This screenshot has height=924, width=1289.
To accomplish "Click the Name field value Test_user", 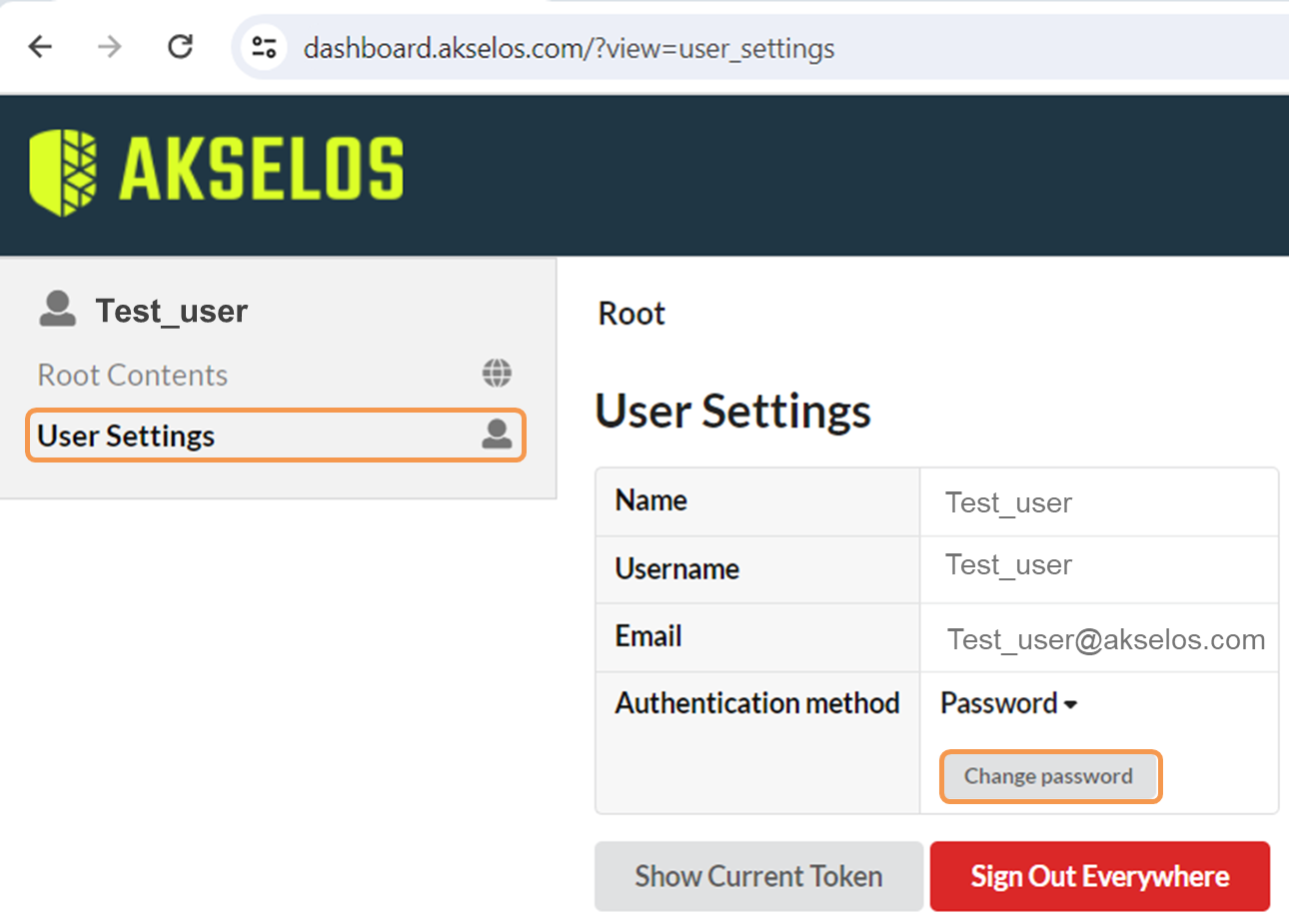I will (1008, 502).
